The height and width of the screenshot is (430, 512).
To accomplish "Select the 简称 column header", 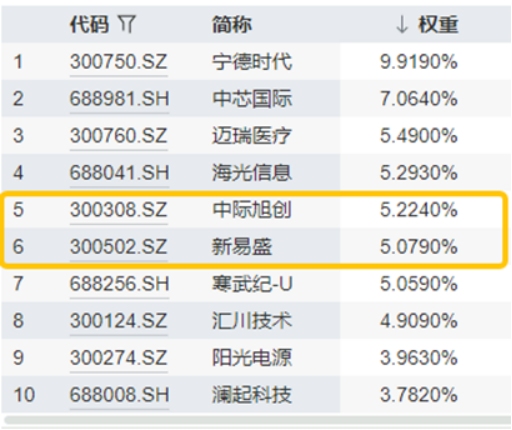I will coord(232,25).
